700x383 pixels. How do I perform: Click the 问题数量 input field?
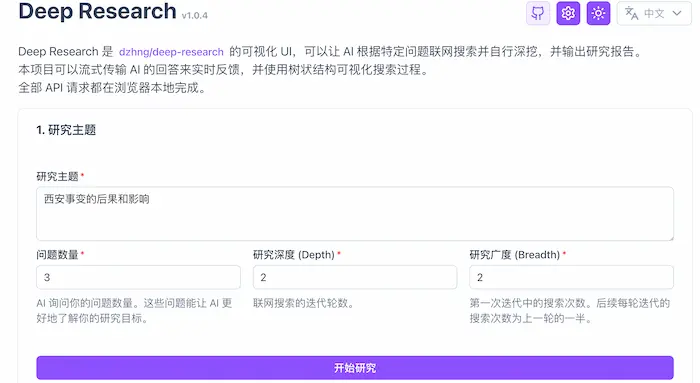138,277
